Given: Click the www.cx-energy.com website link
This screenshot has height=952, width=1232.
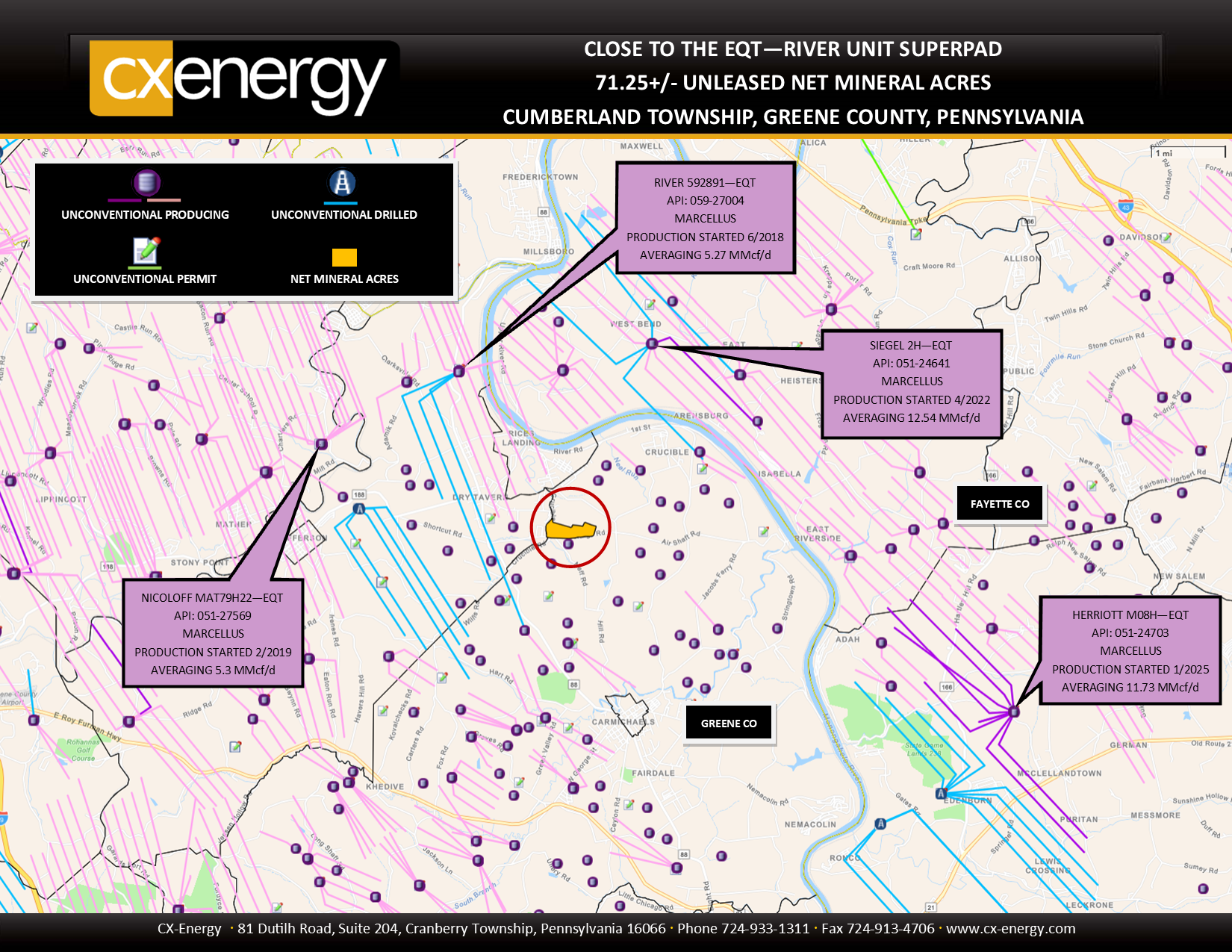Looking at the screenshot, I should (1011, 928).
